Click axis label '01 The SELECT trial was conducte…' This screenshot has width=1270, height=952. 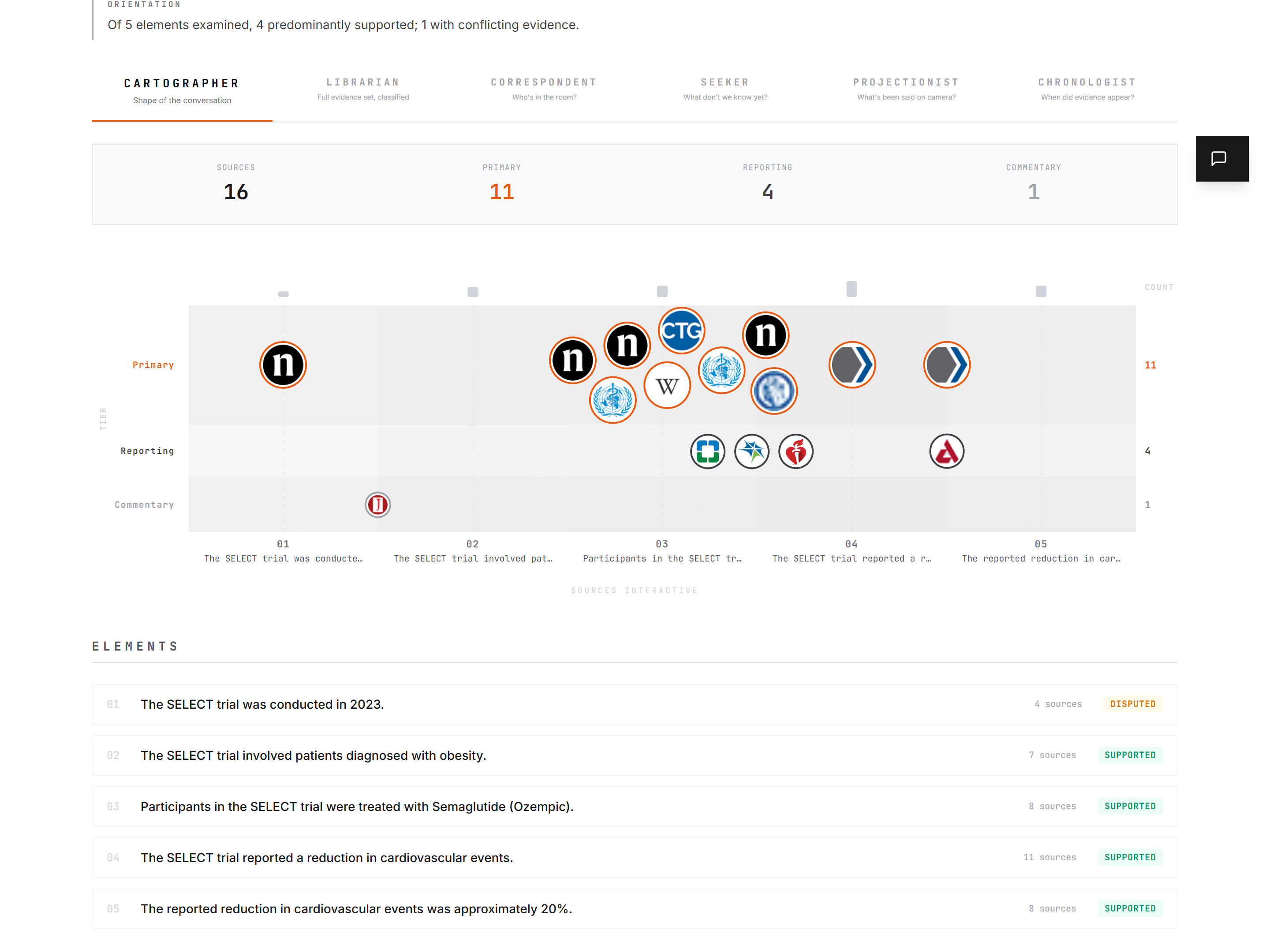click(283, 551)
